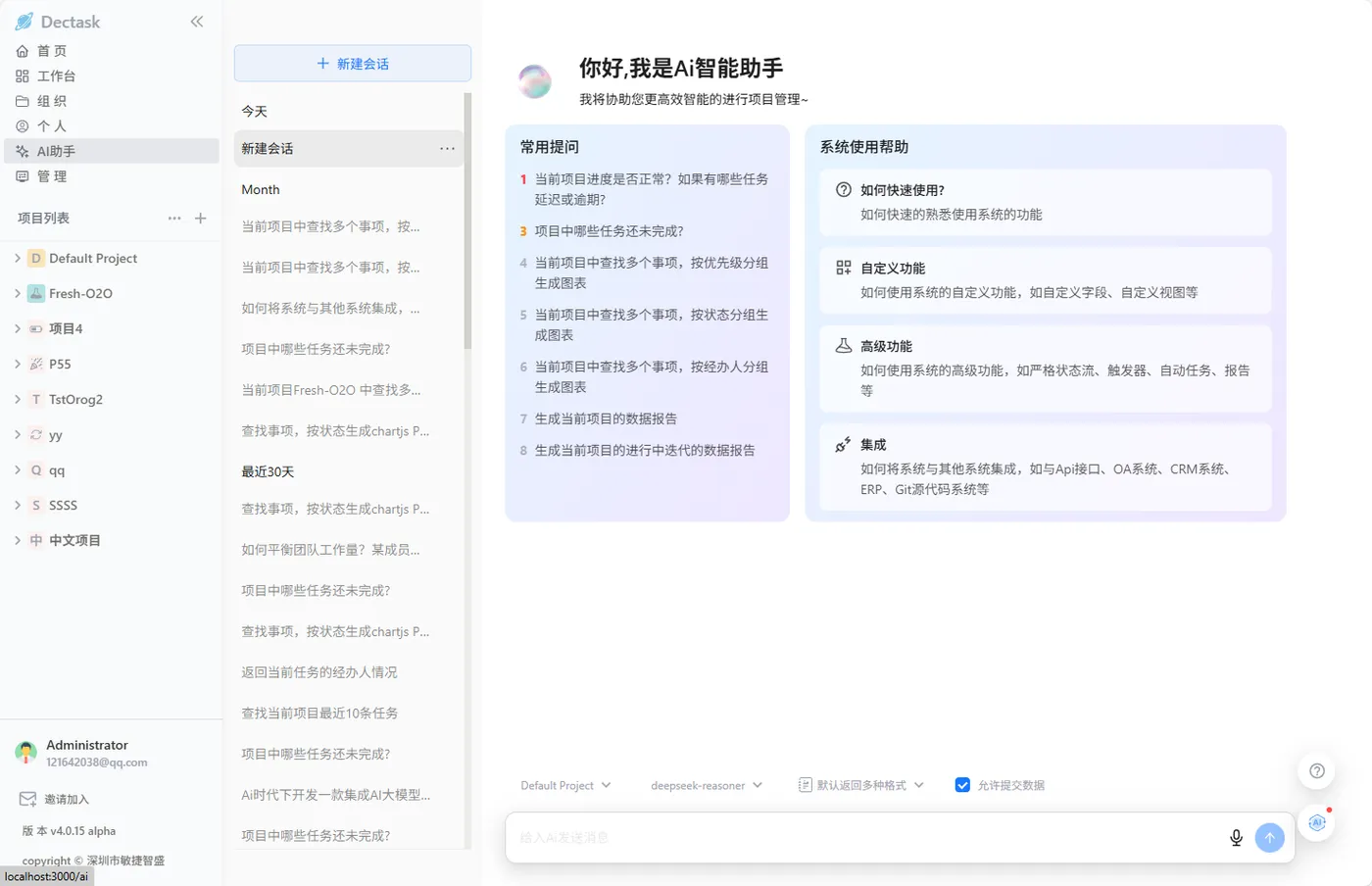Screen dimensions: 1372x886
Task: Expand the 项目4 project chevron
Action: tap(17, 329)
